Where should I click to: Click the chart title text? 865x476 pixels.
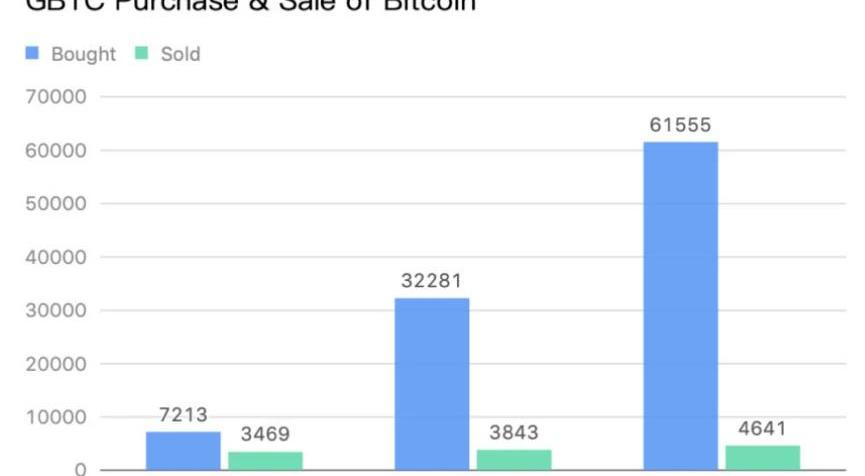[251, 6]
